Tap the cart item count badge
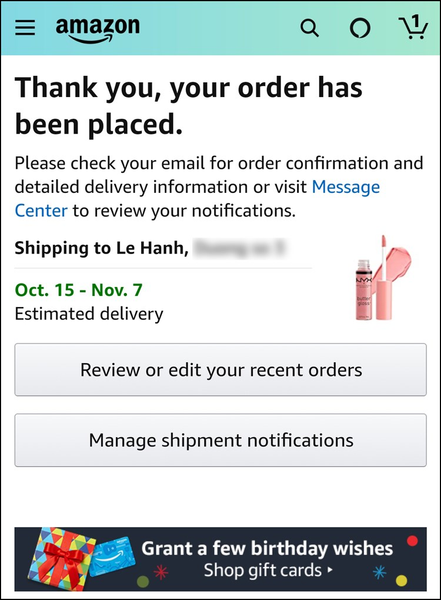 pos(416,20)
